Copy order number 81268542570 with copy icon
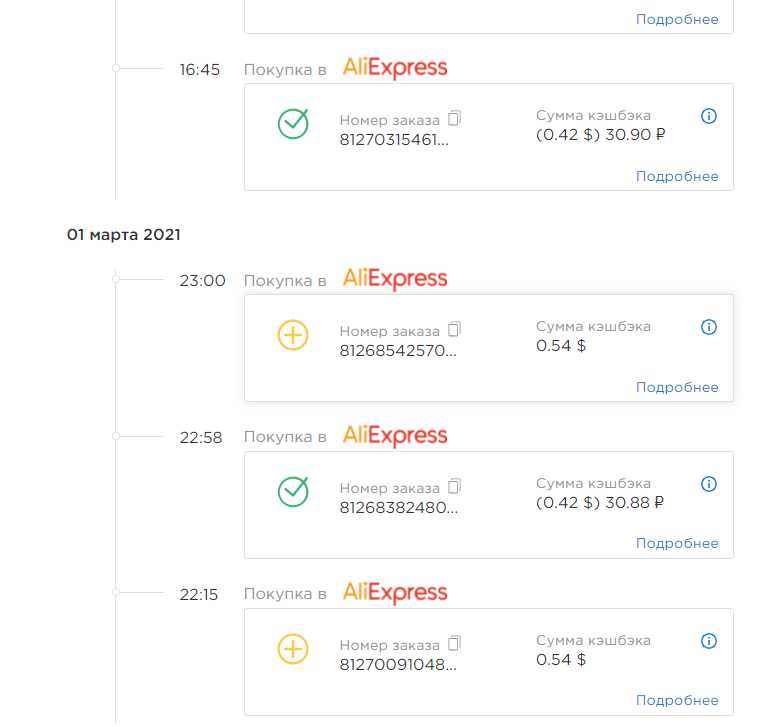Screen dimensions: 779x727 (454, 329)
